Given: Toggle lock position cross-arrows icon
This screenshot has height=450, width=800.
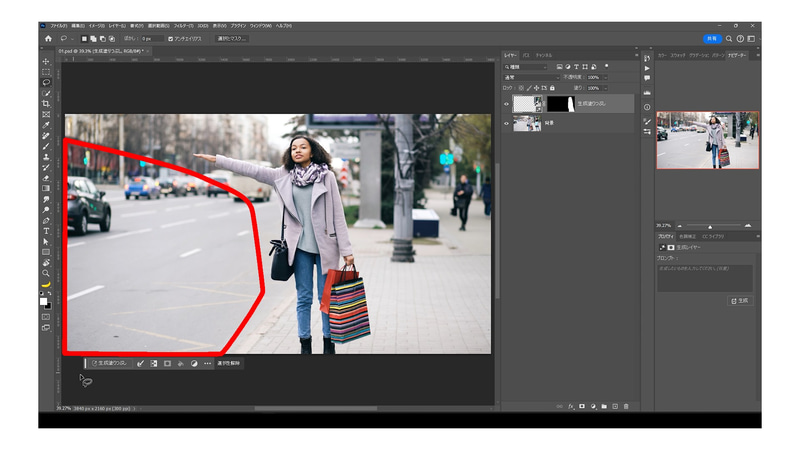Looking at the screenshot, I should 536,88.
